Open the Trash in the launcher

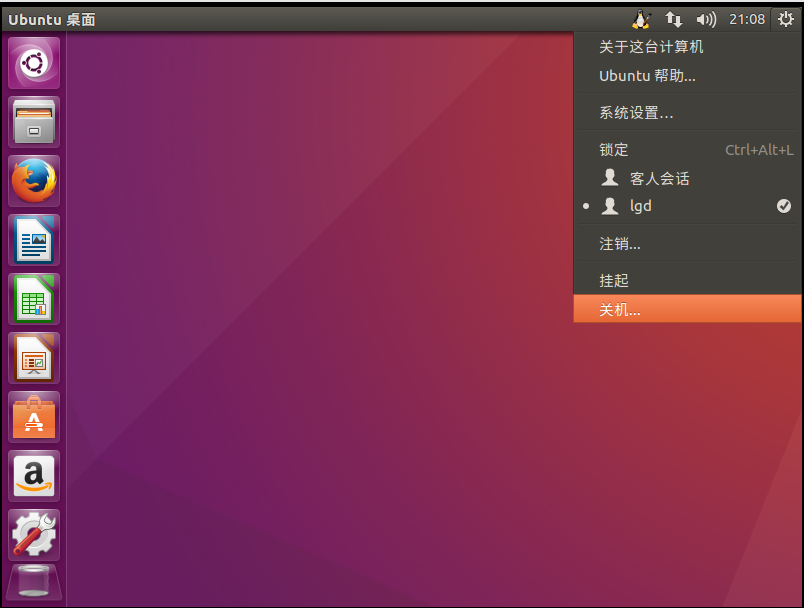click(34, 582)
